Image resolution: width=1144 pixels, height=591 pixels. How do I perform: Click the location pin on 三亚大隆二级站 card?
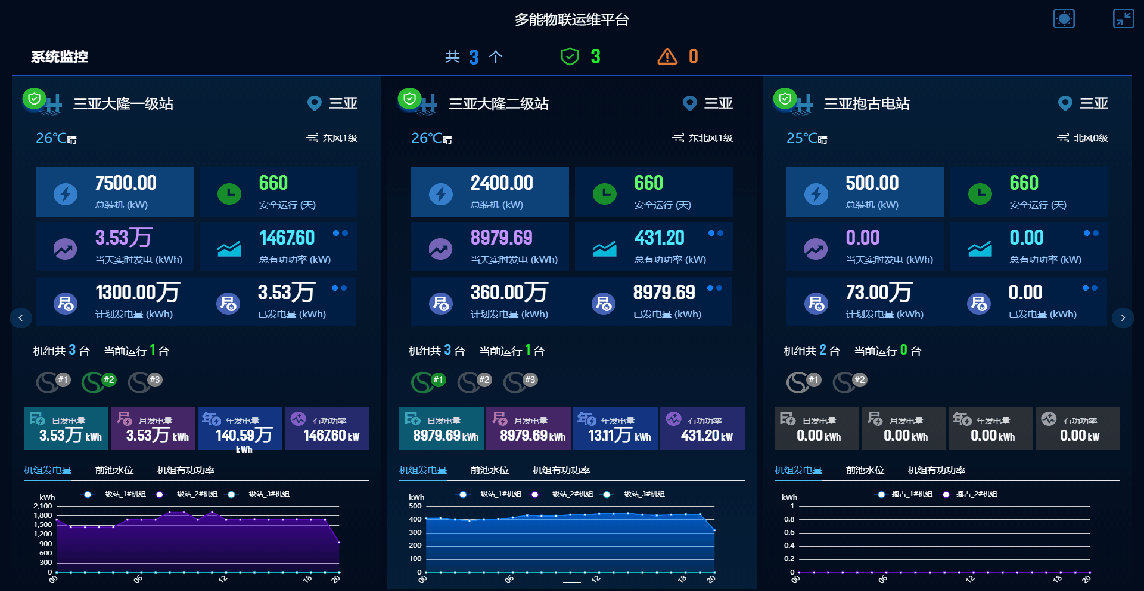tap(689, 104)
